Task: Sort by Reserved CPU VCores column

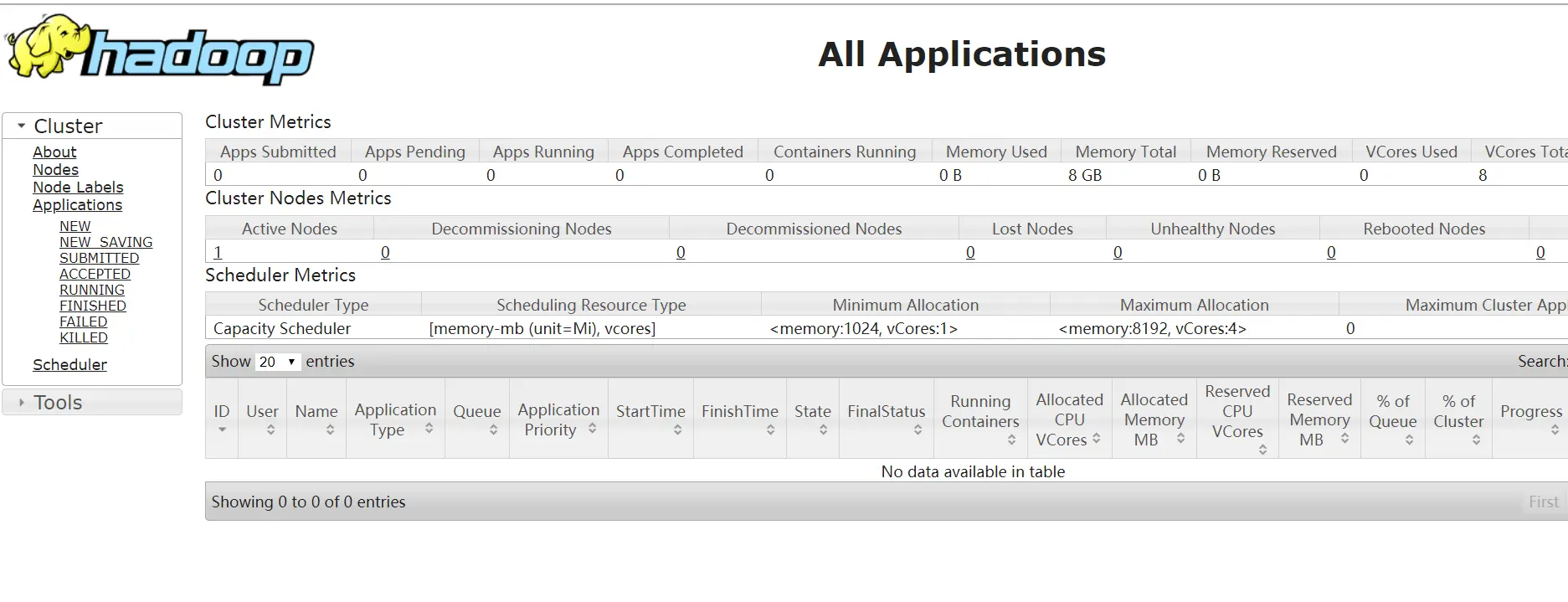Action: click(x=1237, y=418)
